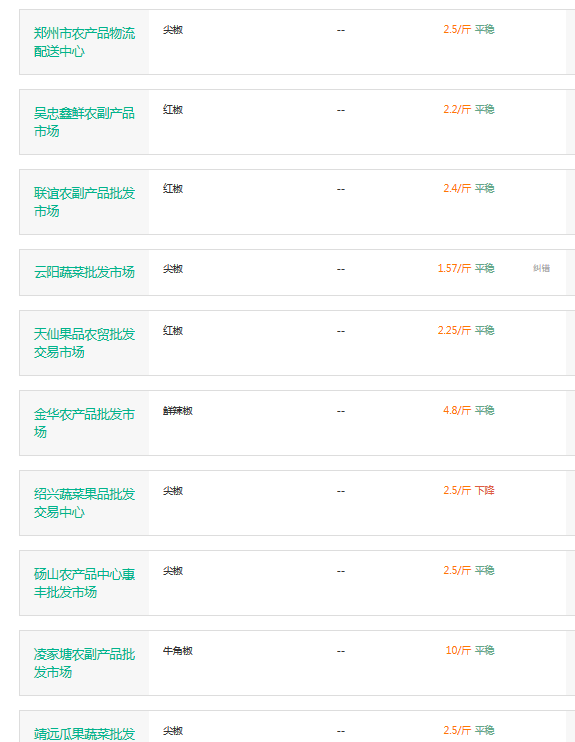This screenshot has width=575, height=742.
Task: Open 绍兴蔬菜果品批发交易中心 link
Action: coord(84,503)
